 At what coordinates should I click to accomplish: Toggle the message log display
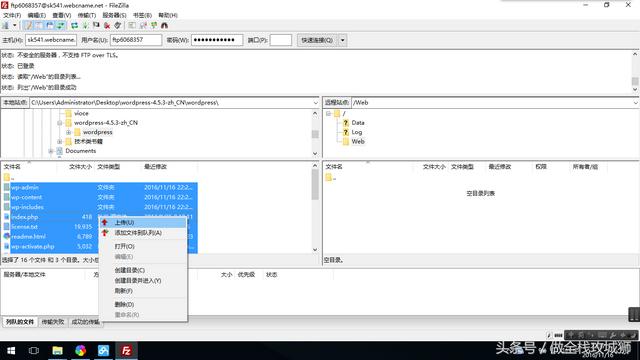(x=28, y=25)
